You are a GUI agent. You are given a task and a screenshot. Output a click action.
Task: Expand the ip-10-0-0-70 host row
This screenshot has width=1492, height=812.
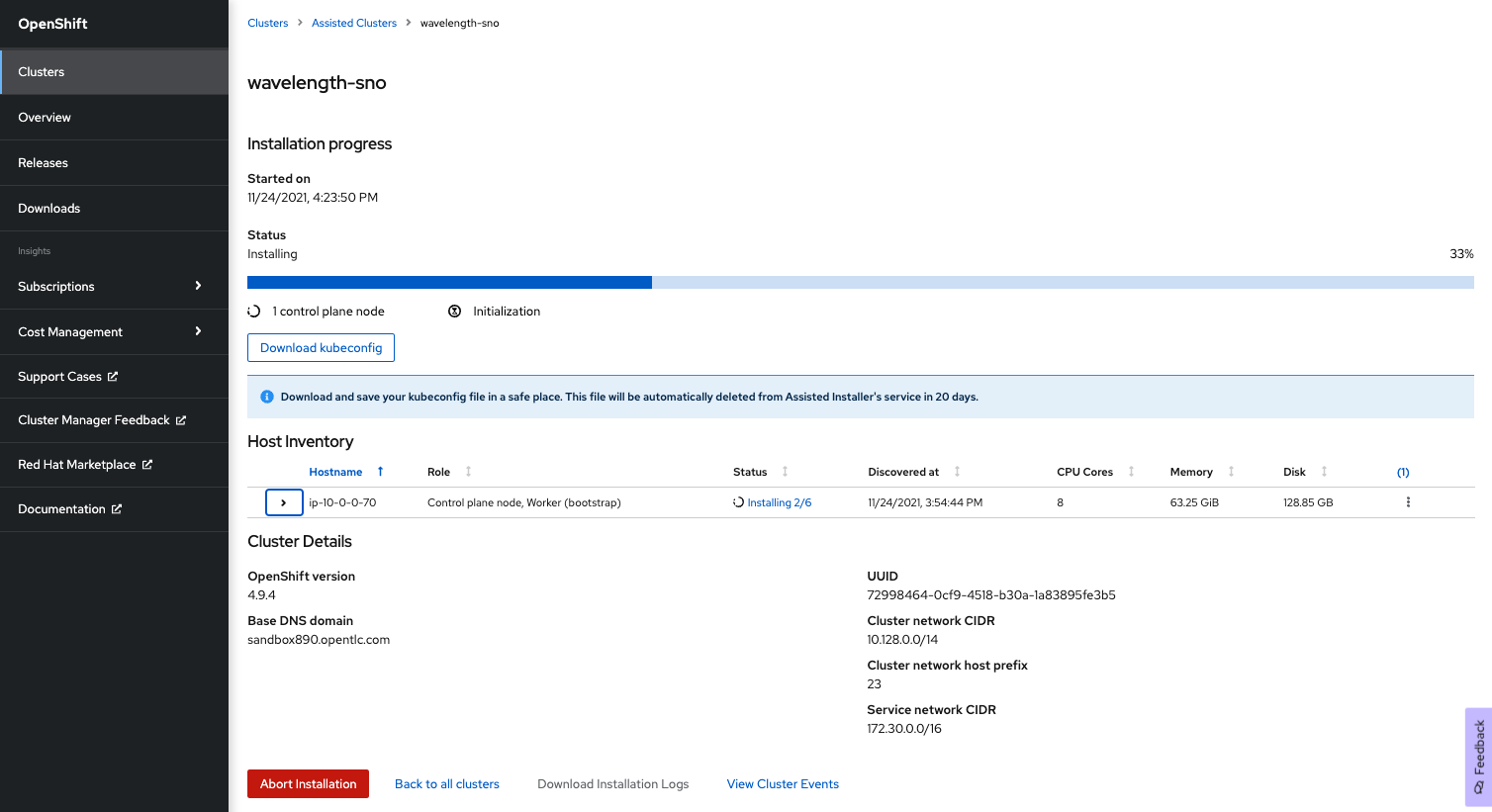[x=284, y=502]
